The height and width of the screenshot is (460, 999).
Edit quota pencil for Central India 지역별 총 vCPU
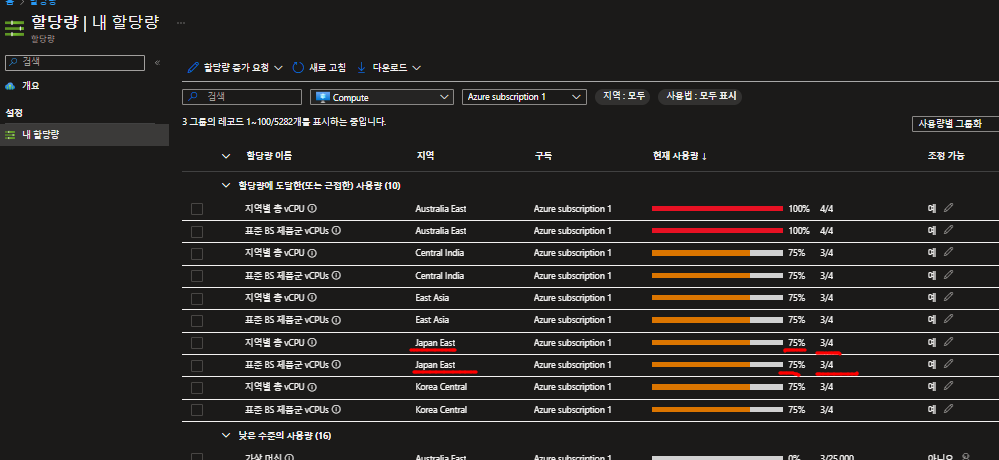[x=949, y=252]
